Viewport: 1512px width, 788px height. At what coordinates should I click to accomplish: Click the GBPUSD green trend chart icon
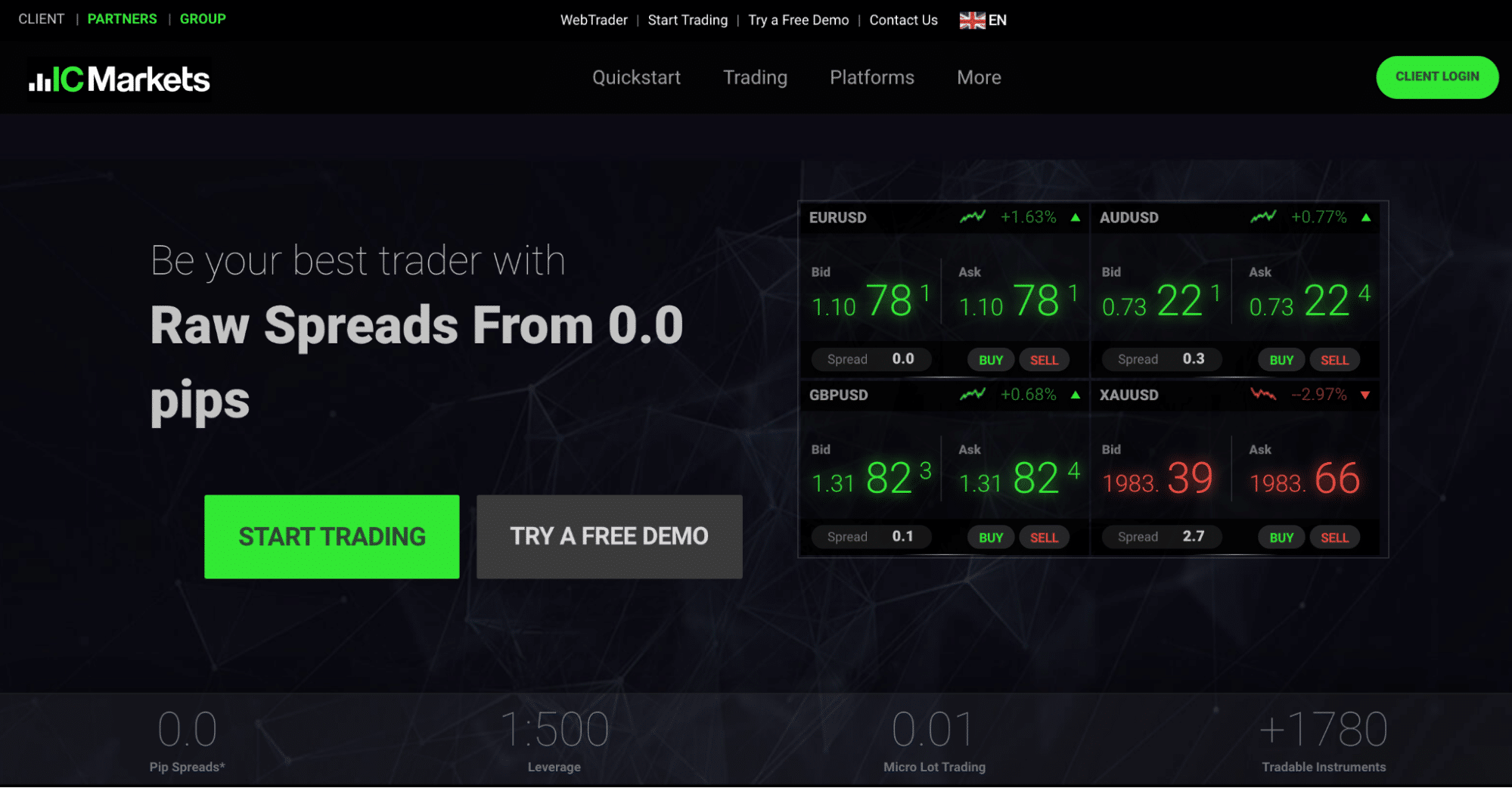(973, 394)
